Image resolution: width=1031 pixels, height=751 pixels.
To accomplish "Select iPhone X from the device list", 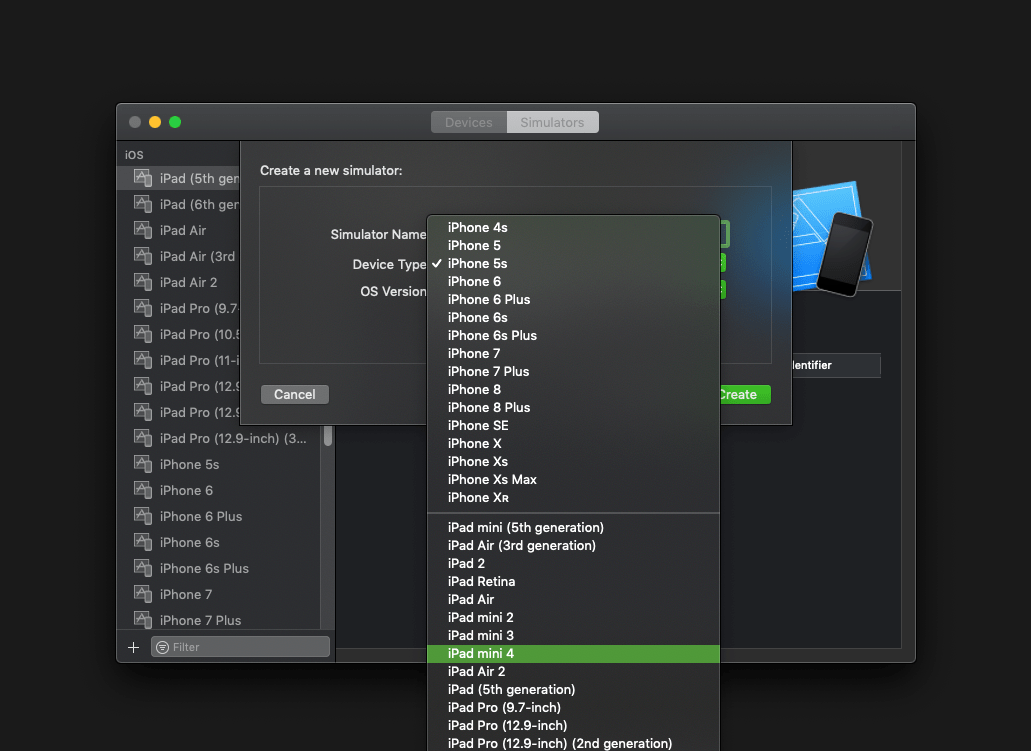I will click(473, 443).
